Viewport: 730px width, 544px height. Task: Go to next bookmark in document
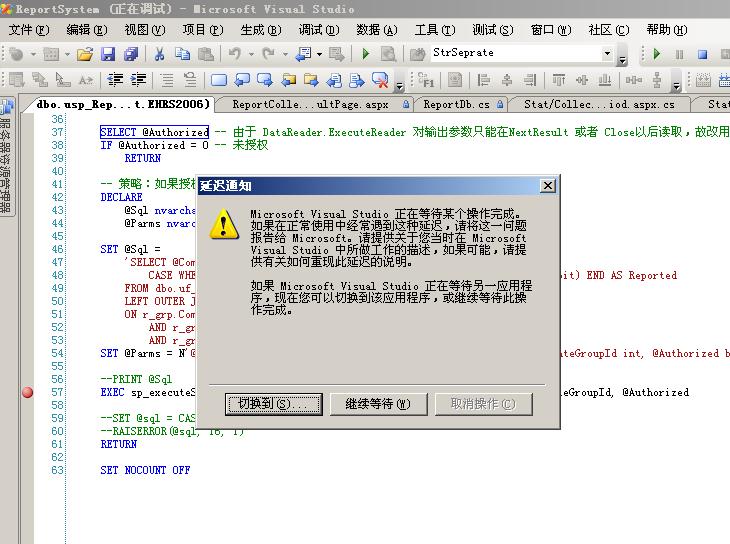(x=358, y=80)
